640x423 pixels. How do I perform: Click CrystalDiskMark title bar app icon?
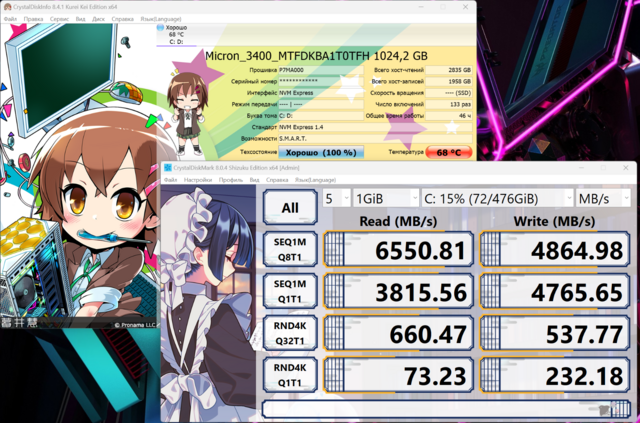[167, 168]
